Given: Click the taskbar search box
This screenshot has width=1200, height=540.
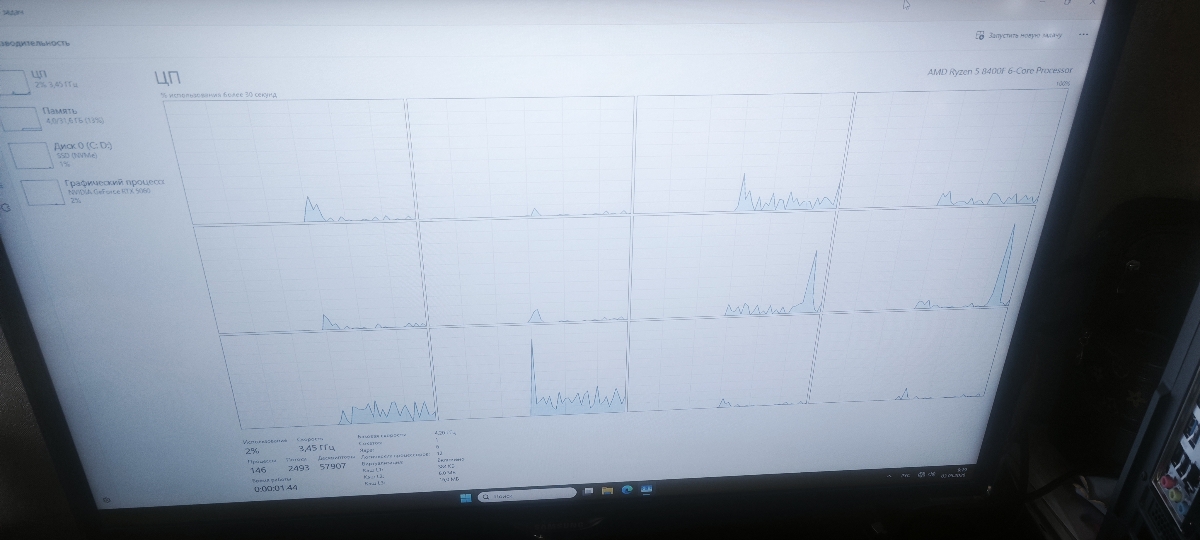Looking at the screenshot, I should coord(527,494).
